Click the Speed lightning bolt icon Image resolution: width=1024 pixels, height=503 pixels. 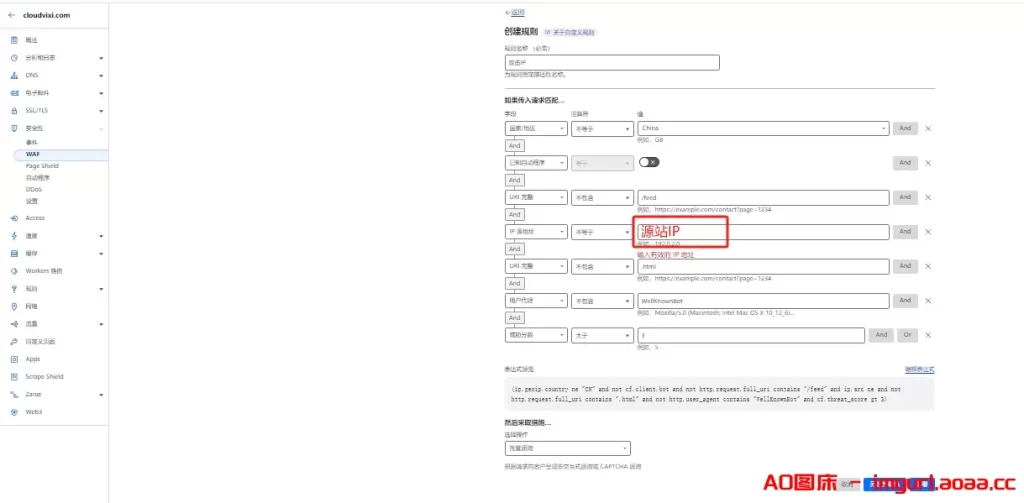tap(14, 236)
